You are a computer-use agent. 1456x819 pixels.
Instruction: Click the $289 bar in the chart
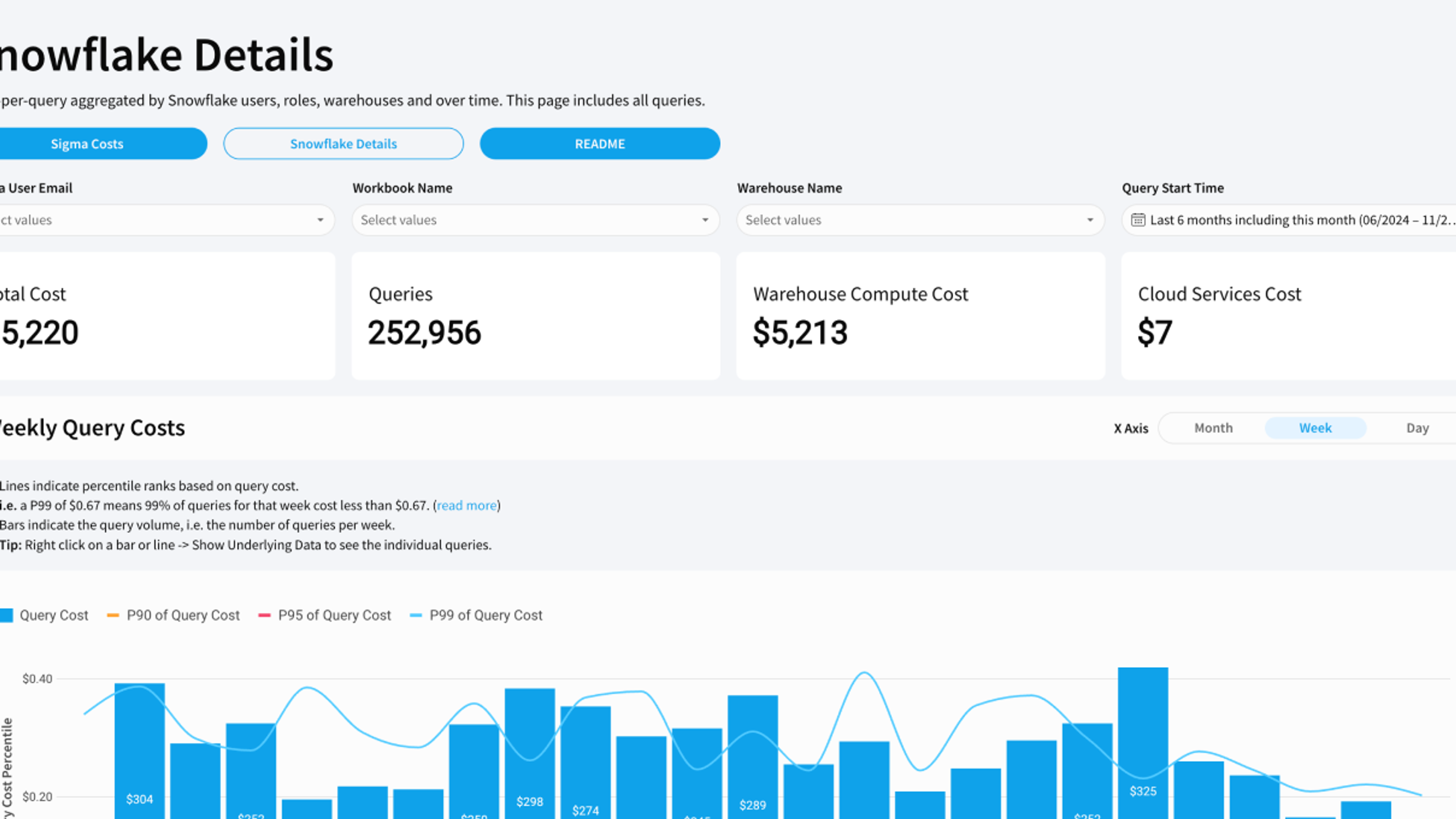point(753,757)
